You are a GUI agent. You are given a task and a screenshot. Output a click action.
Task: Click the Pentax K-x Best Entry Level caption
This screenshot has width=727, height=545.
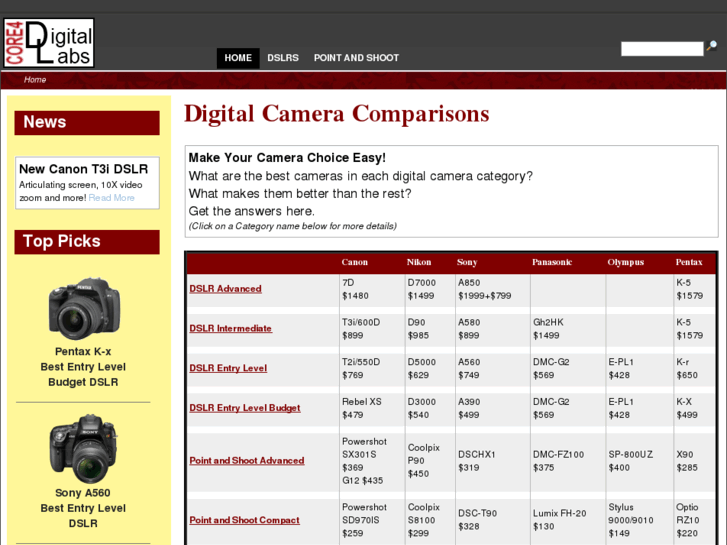[83, 367]
